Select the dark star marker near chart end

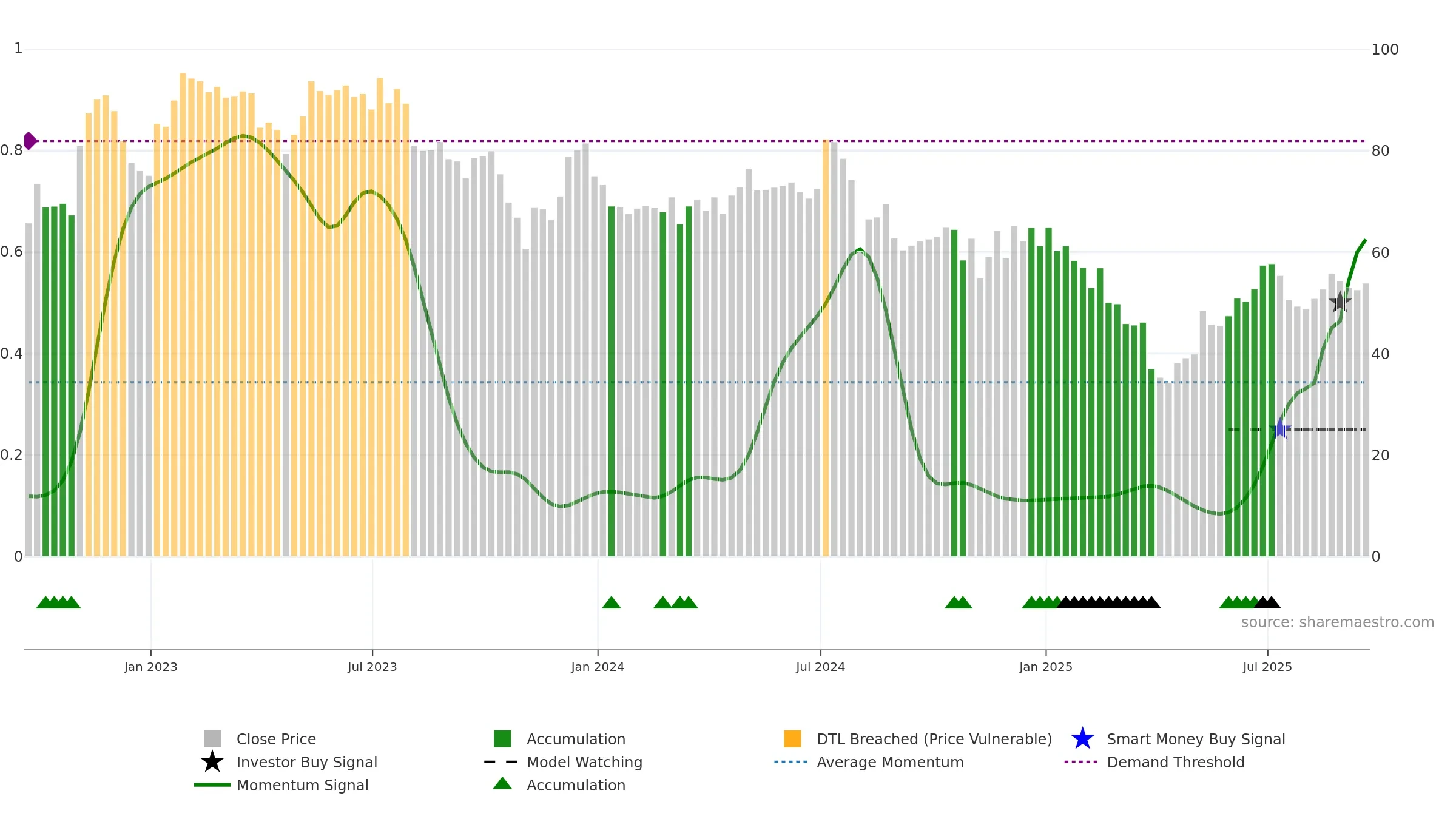pos(1340,302)
